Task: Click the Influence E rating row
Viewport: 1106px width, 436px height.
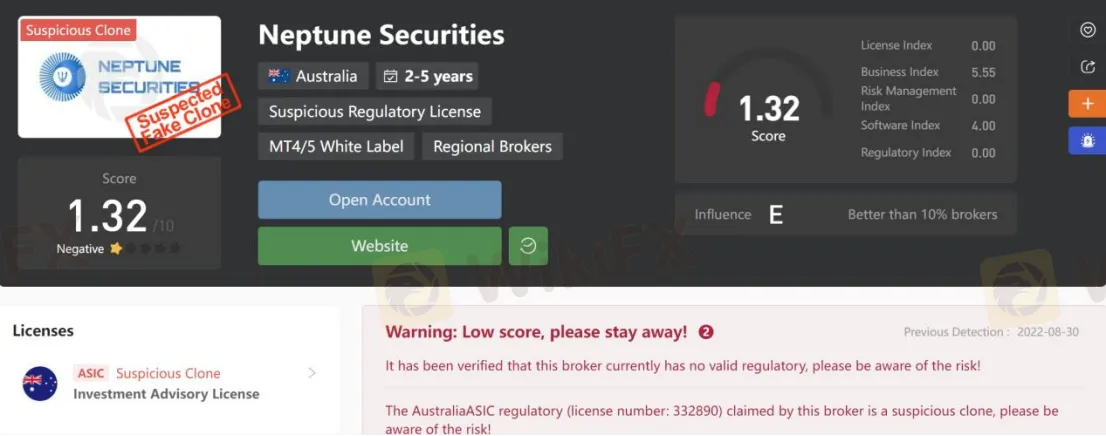Action: (845, 214)
